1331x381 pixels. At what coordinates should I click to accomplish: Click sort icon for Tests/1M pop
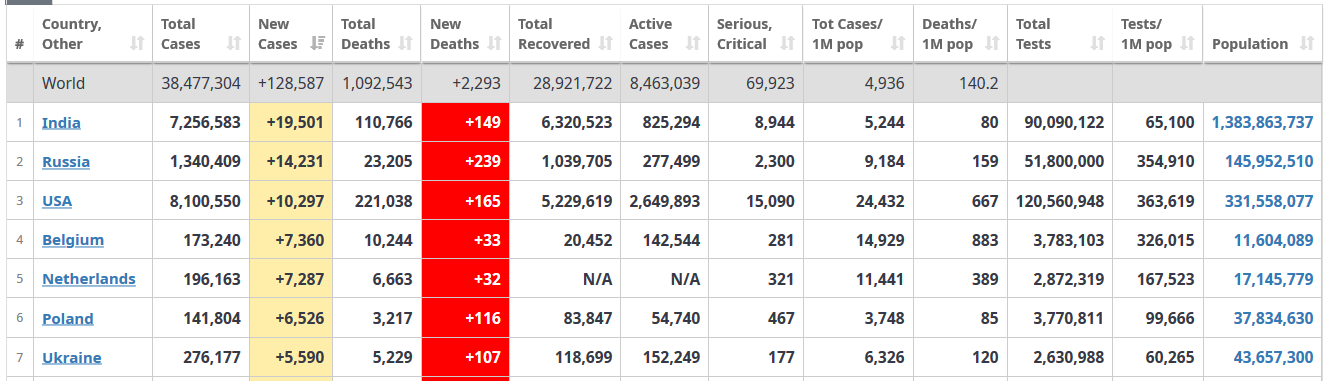pos(1188,44)
